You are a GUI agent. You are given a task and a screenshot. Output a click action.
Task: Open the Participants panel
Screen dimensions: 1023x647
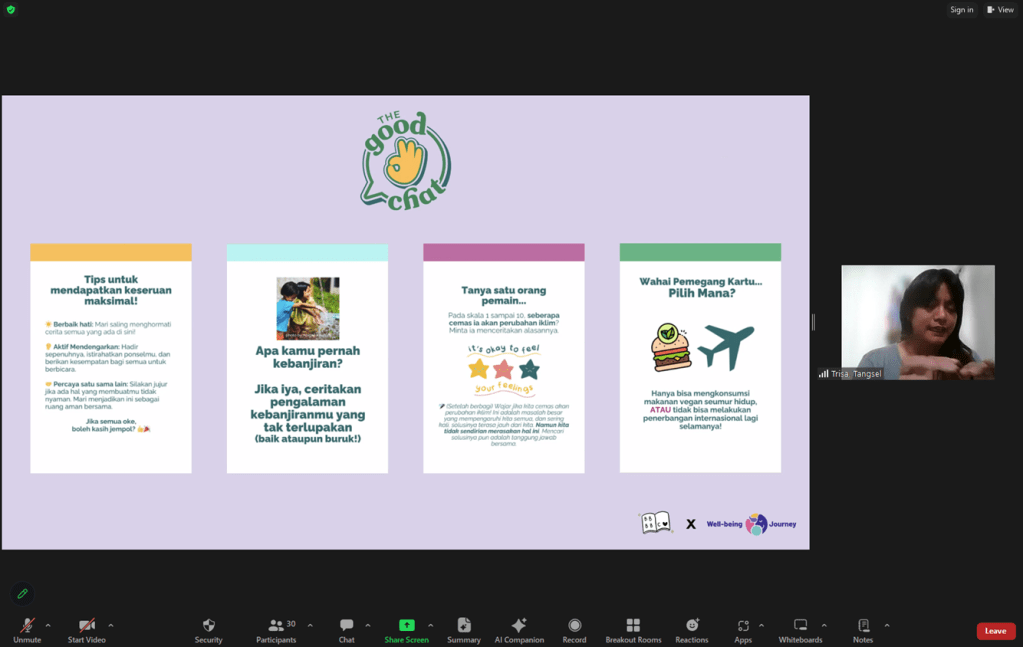point(276,626)
